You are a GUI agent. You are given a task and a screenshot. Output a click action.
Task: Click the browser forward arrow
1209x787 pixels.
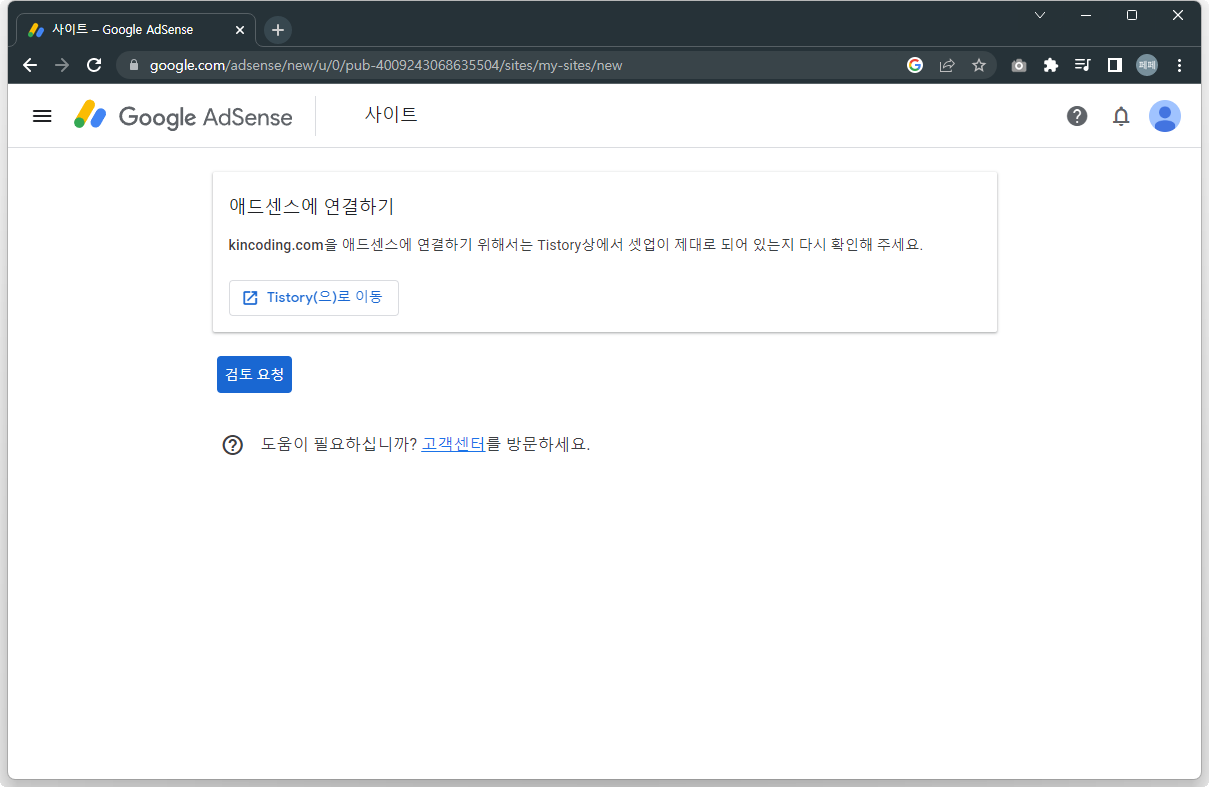pyautogui.click(x=62, y=65)
